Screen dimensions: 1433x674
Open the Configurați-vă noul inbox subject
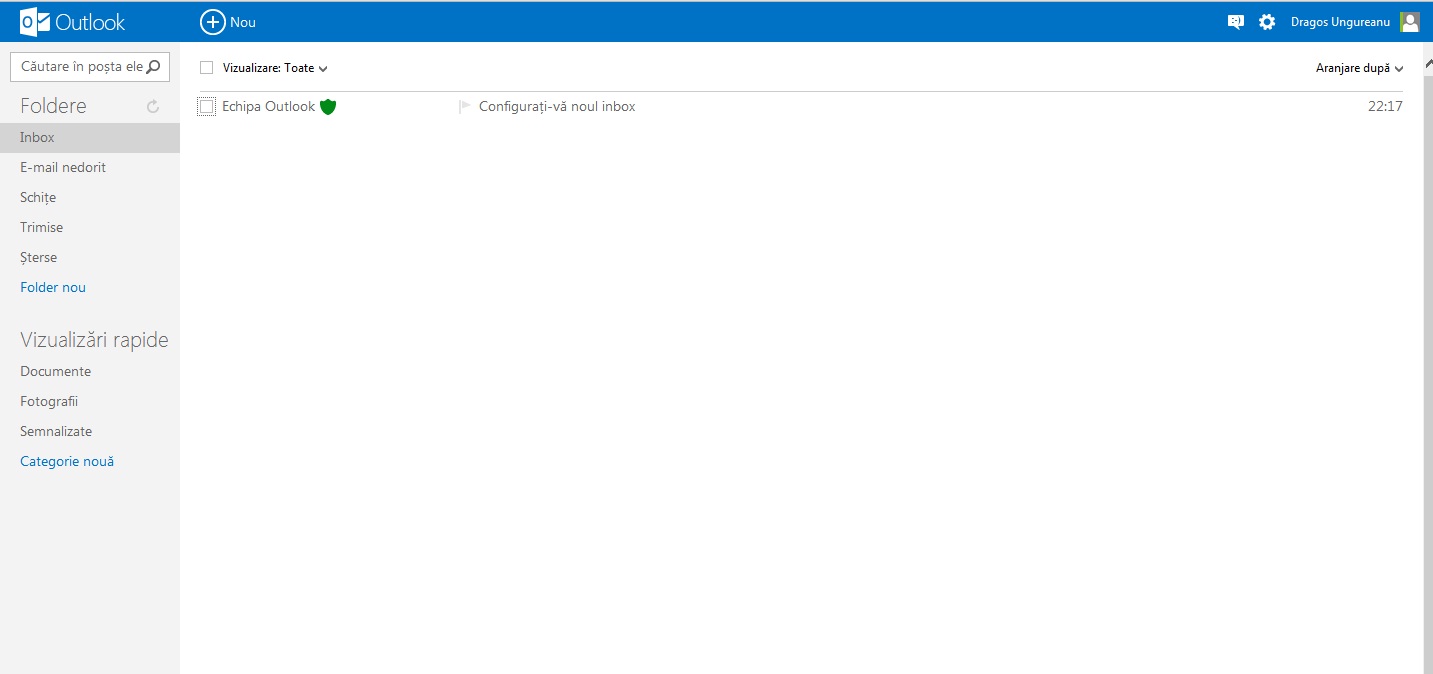click(557, 106)
